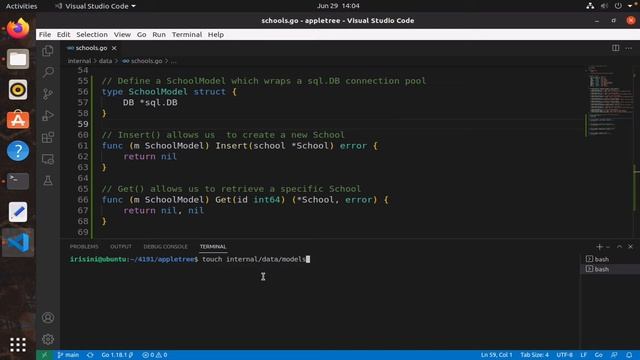The width and height of the screenshot is (640, 360).
Task: Open remote window indicator in status bar
Action: tap(44, 355)
